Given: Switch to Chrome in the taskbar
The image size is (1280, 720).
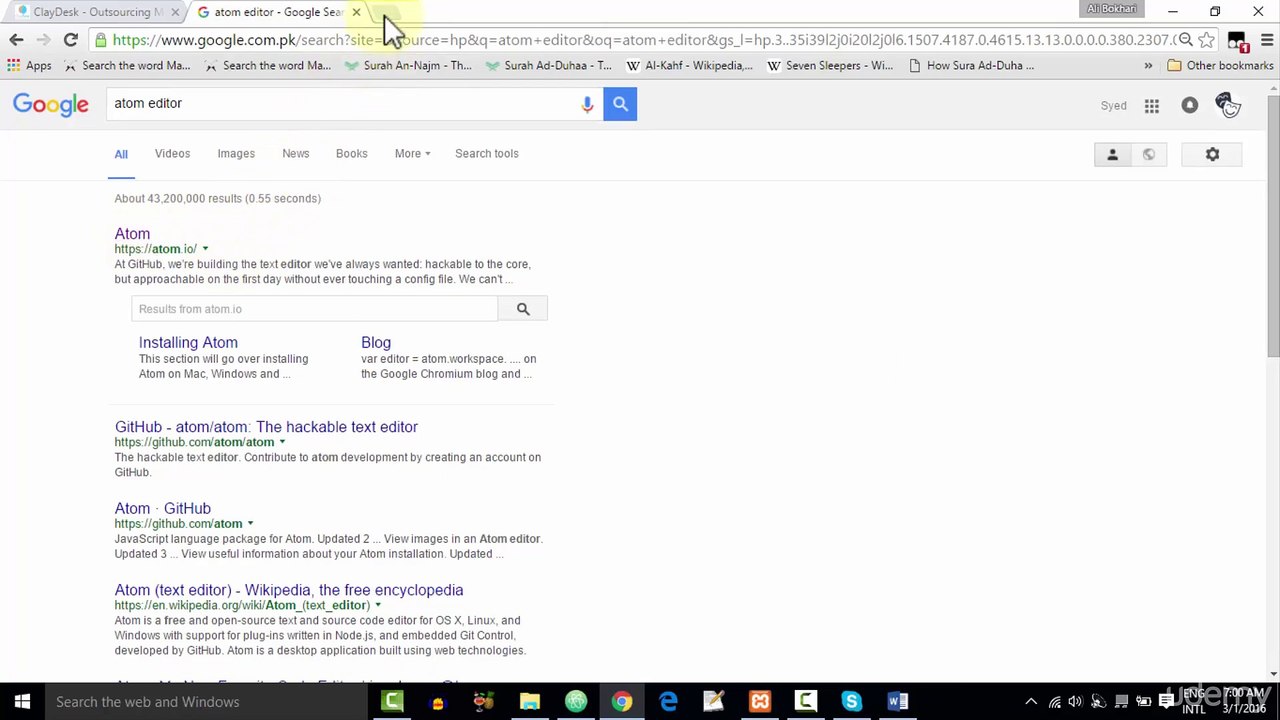Looking at the screenshot, I should (x=622, y=701).
